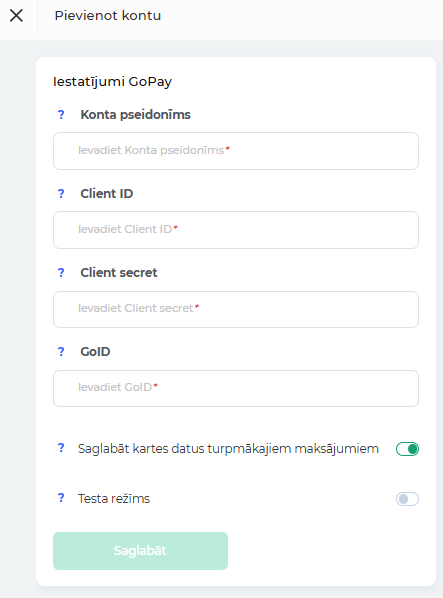This screenshot has height=598, width=443.
Task: Click the Iestatījumi GoPay heading
Action: (112, 82)
